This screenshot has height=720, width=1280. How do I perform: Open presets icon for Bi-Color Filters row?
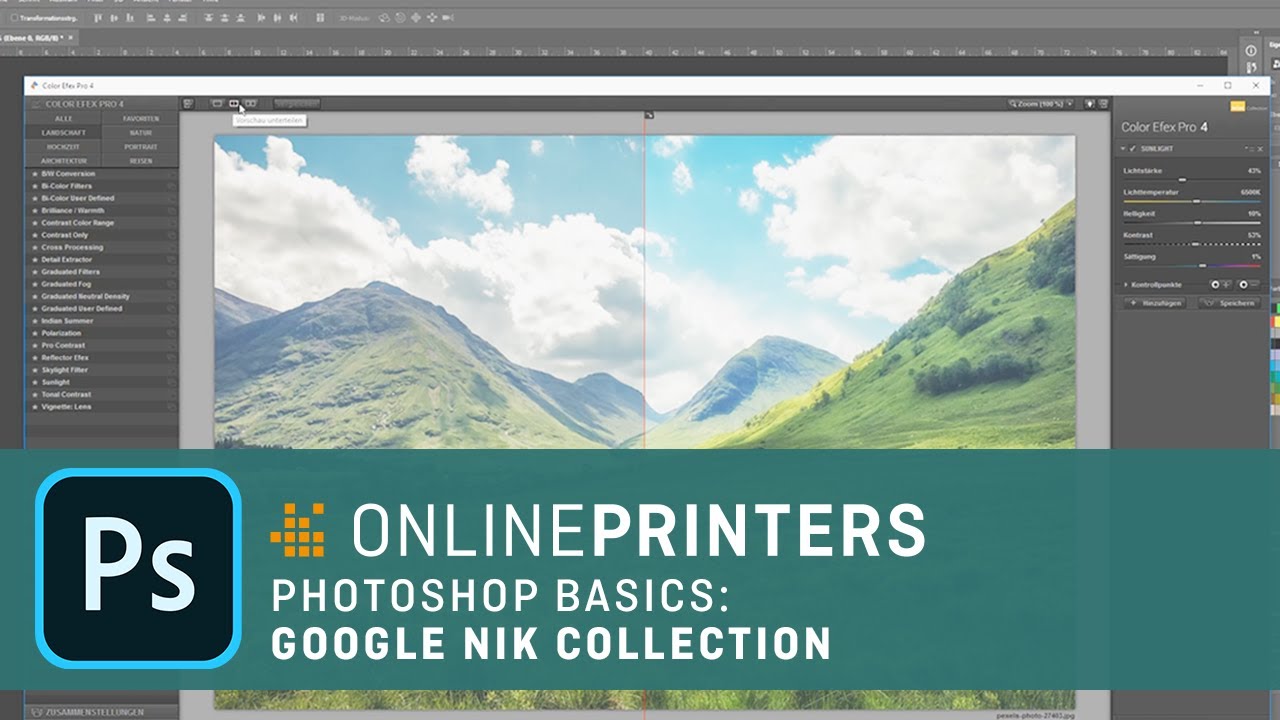(x=172, y=186)
